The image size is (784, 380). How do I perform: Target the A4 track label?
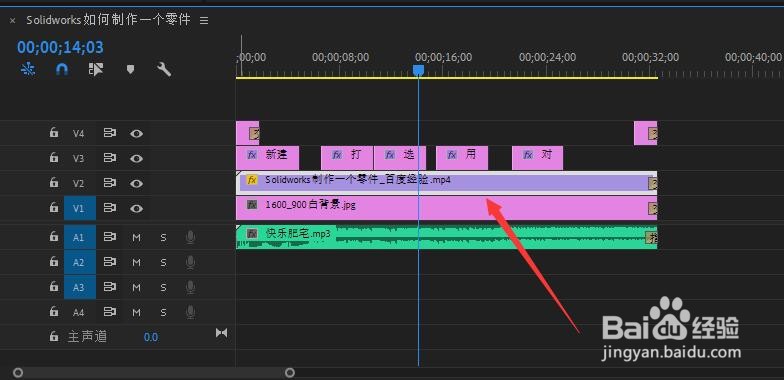coord(78,312)
